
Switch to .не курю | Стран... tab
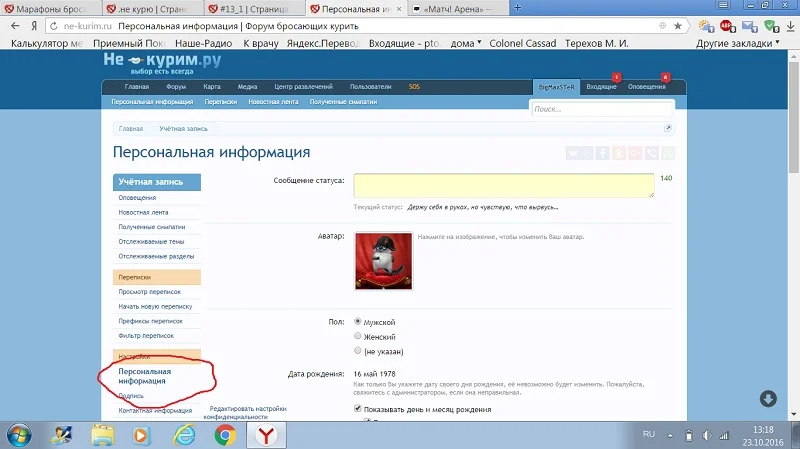point(152,9)
